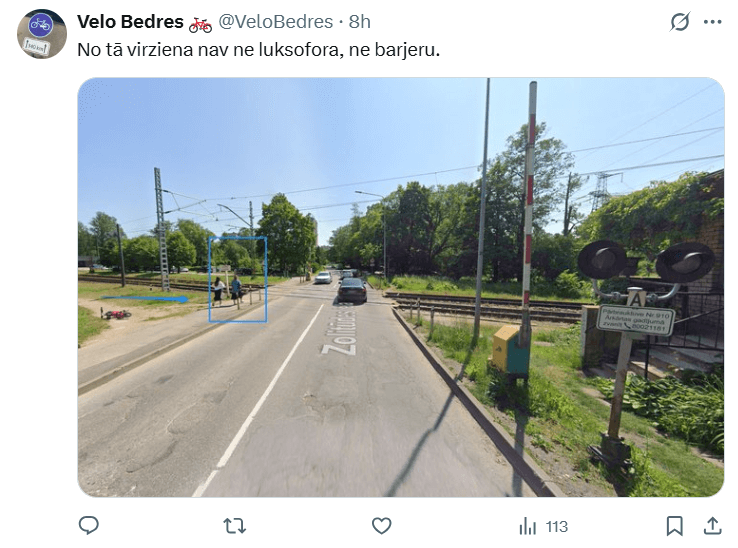This screenshot has width=738, height=548.
Task: Open Velo Bedres profile avatar
Action: [x=41, y=34]
